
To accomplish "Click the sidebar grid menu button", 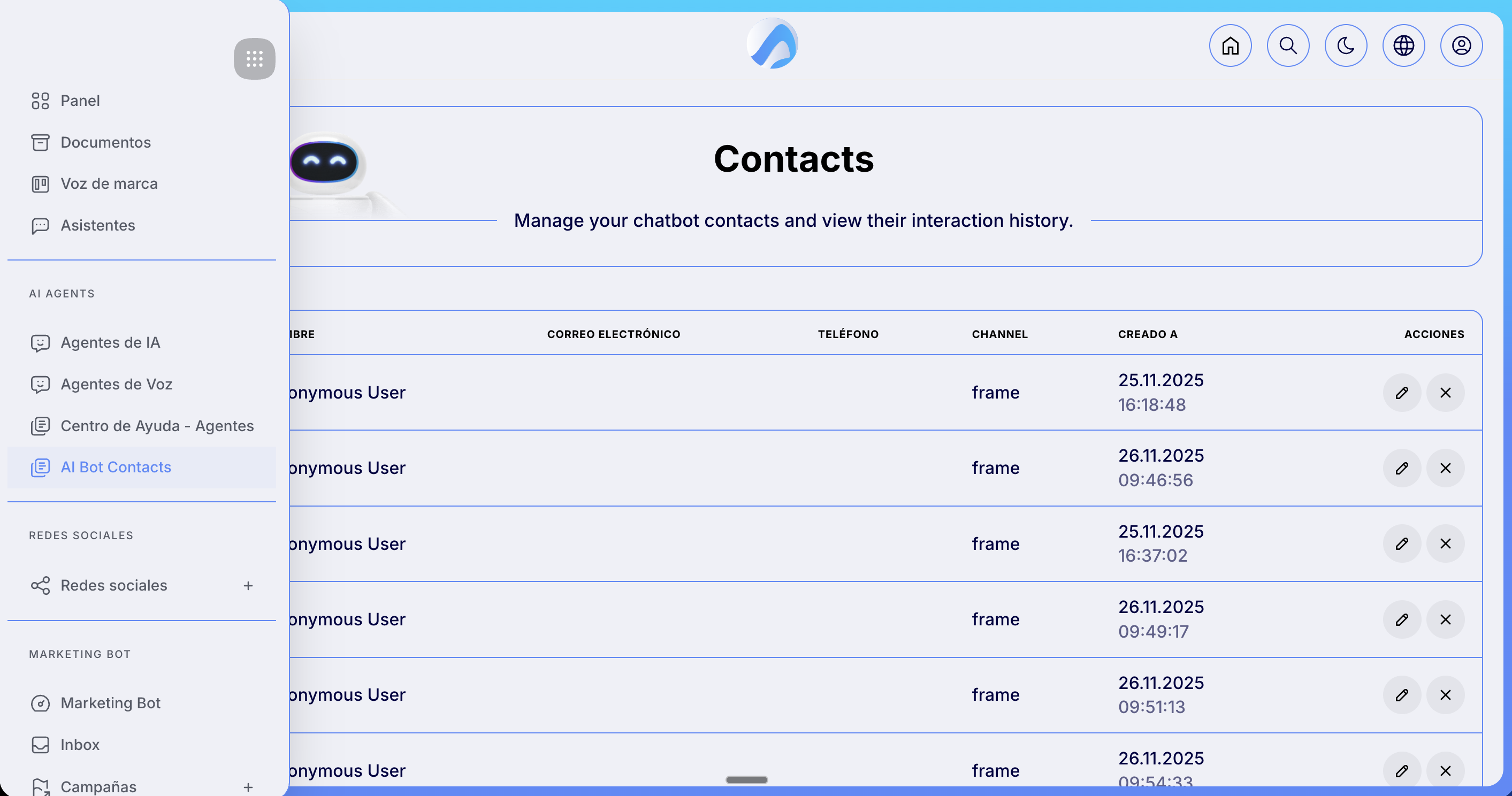I will [254, 59].
